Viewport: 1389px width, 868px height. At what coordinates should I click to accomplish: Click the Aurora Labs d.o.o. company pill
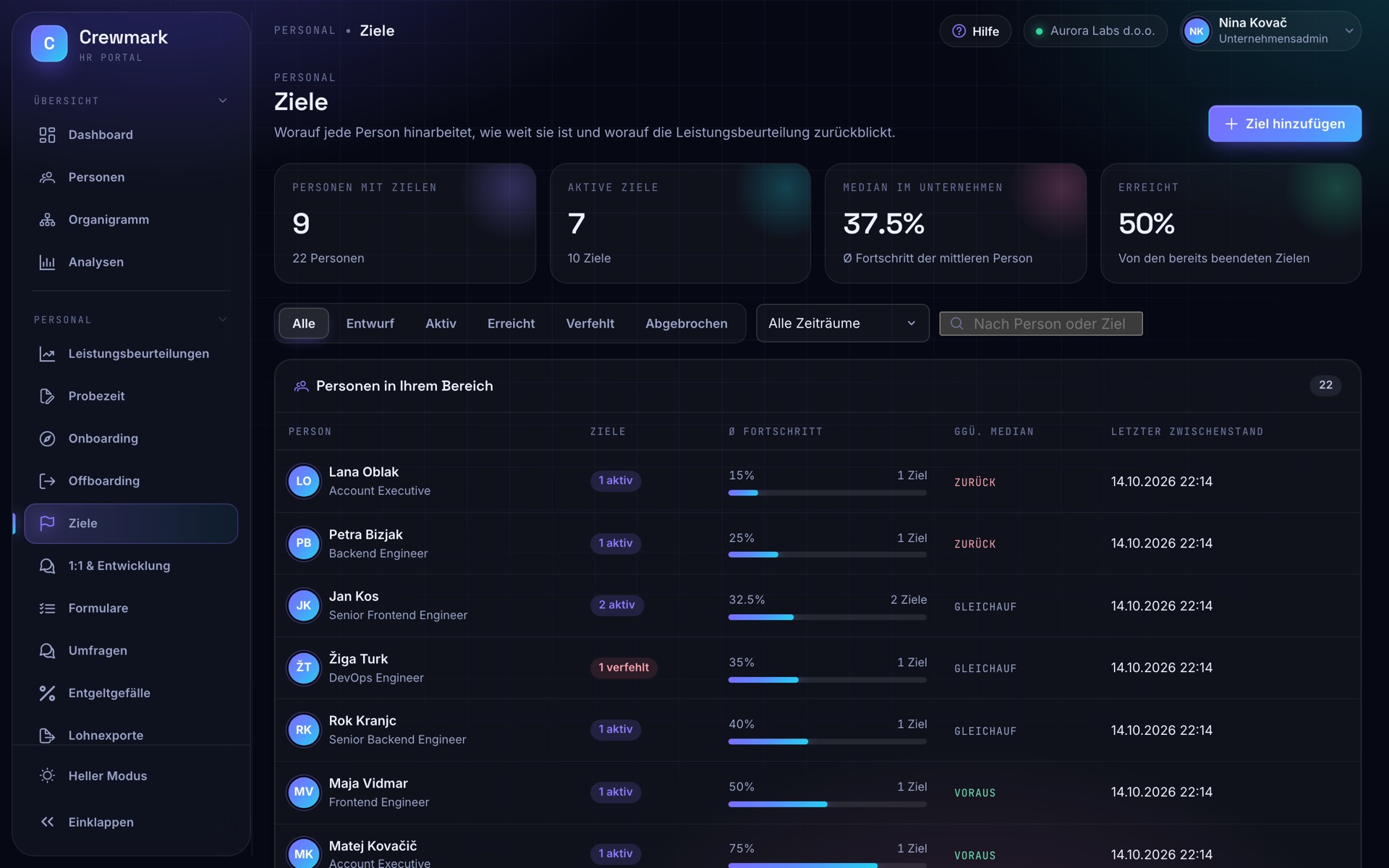pos(1095,31)
